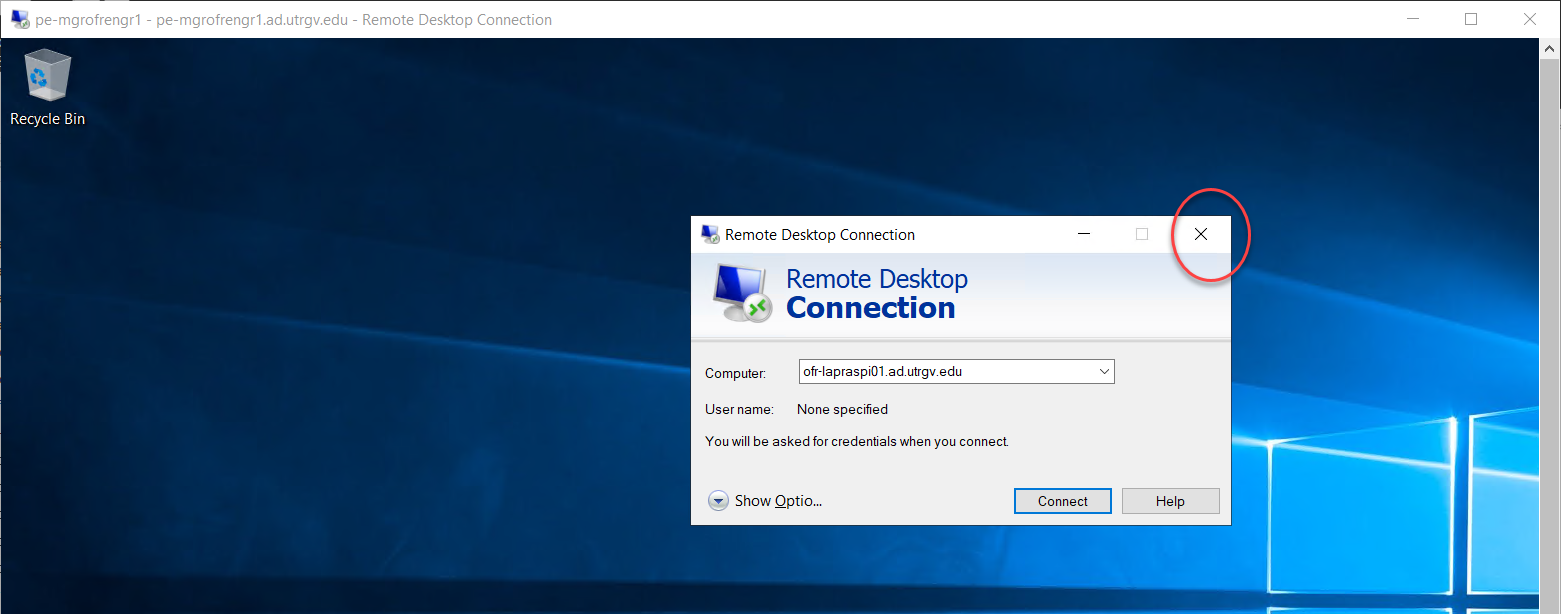This screenshot has height=614, width=1561.
Task: Click the 'Computer:' label
Action: click(x=735, y=373)
